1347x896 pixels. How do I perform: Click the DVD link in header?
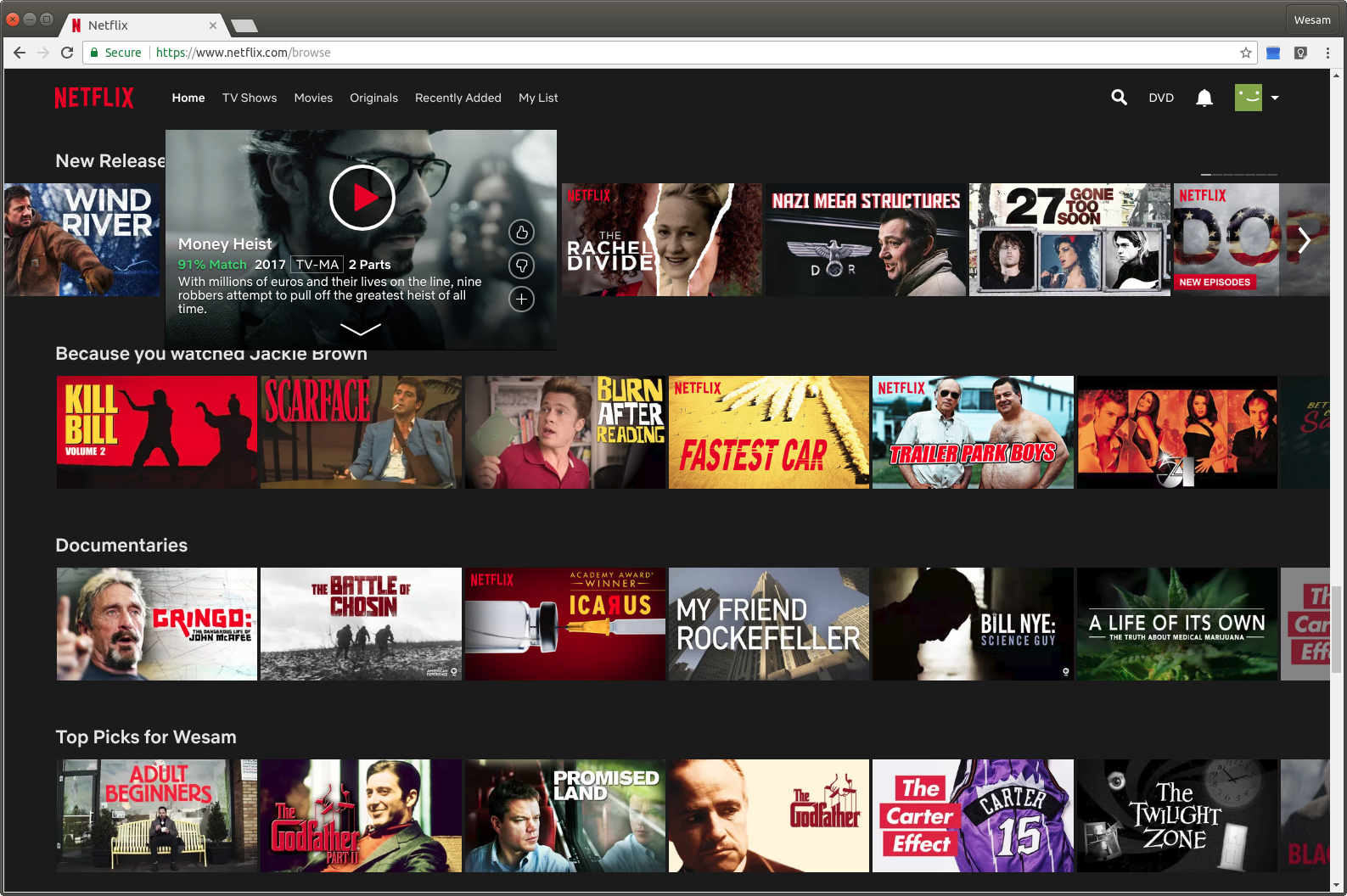[x=1160, y=98]
